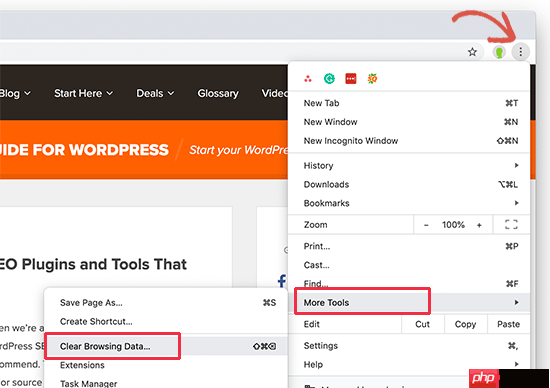Open Settings from the Chrome menu

409,346
